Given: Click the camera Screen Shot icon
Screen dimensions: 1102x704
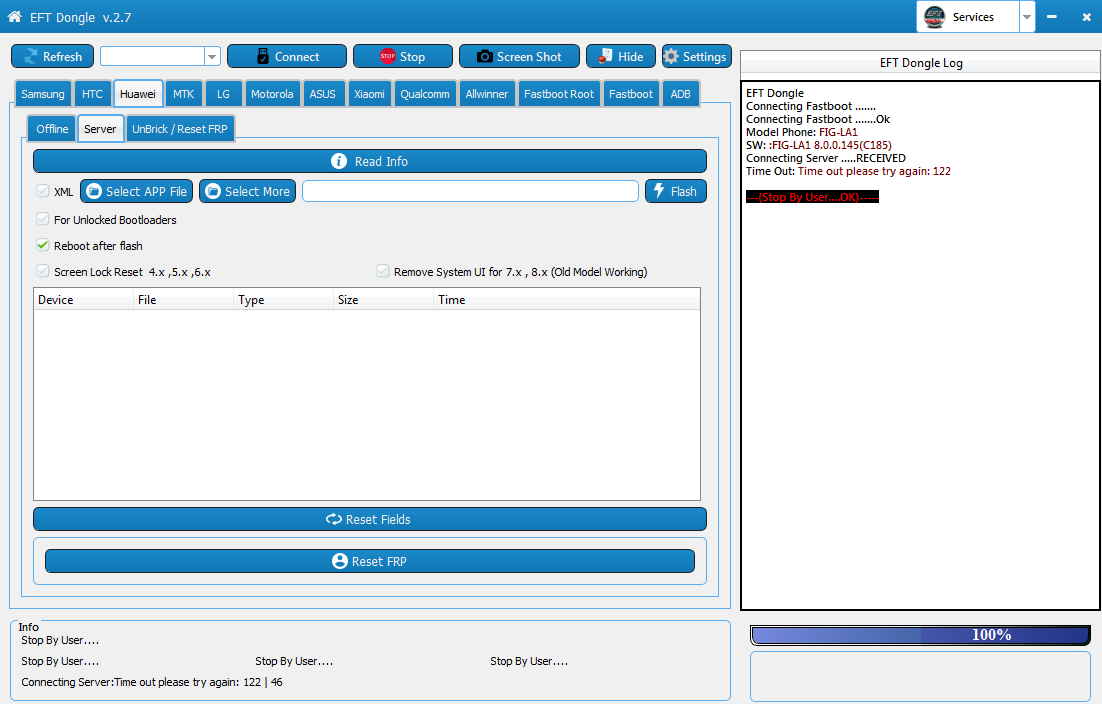Looking at the screenshot, I should point(485,57).
